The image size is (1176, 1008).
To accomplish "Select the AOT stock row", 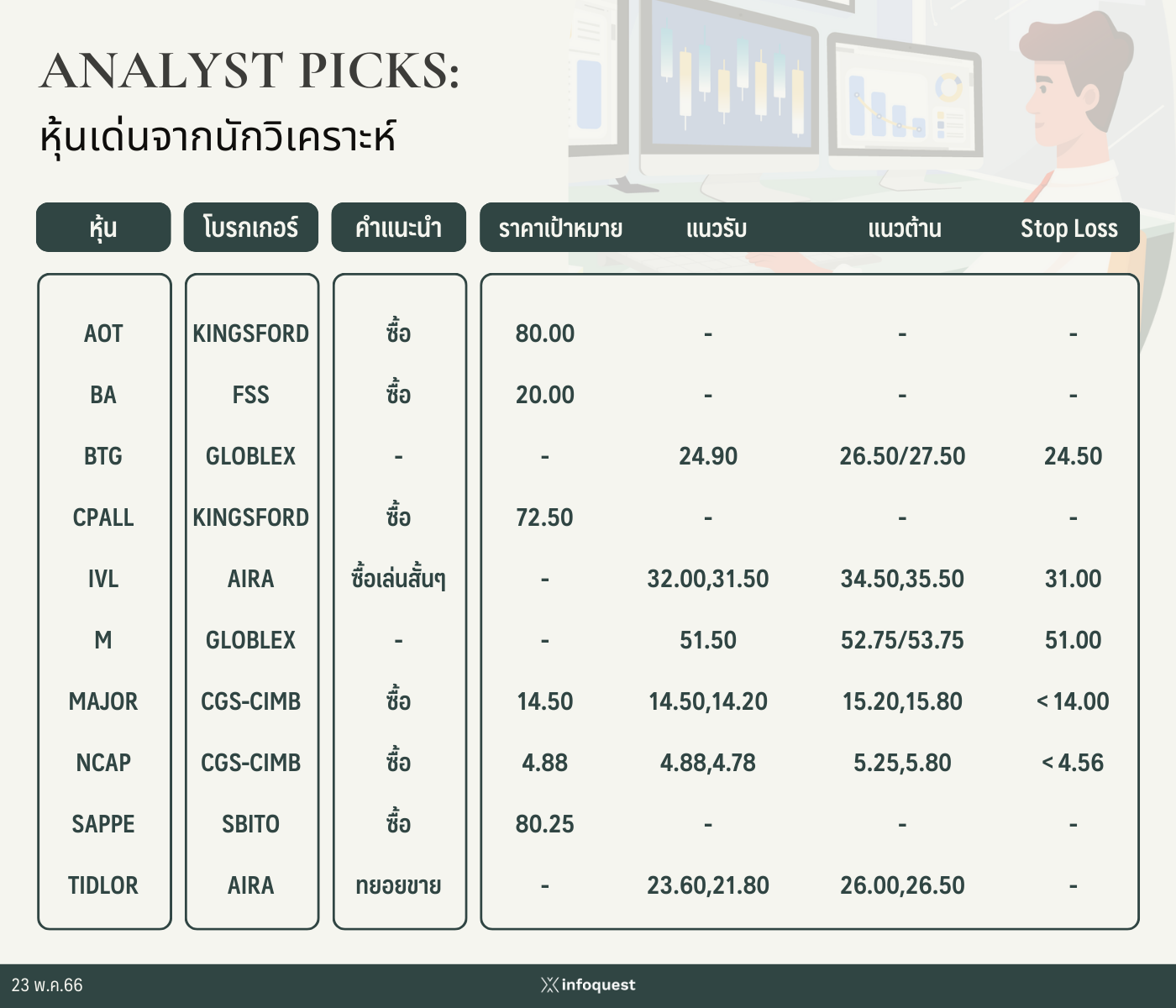I will (x=103, y=333).
